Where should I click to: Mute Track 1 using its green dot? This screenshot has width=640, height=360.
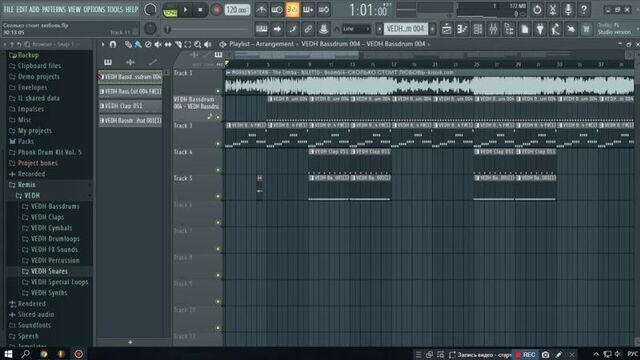pyautogui.click(x=218, y=91)
